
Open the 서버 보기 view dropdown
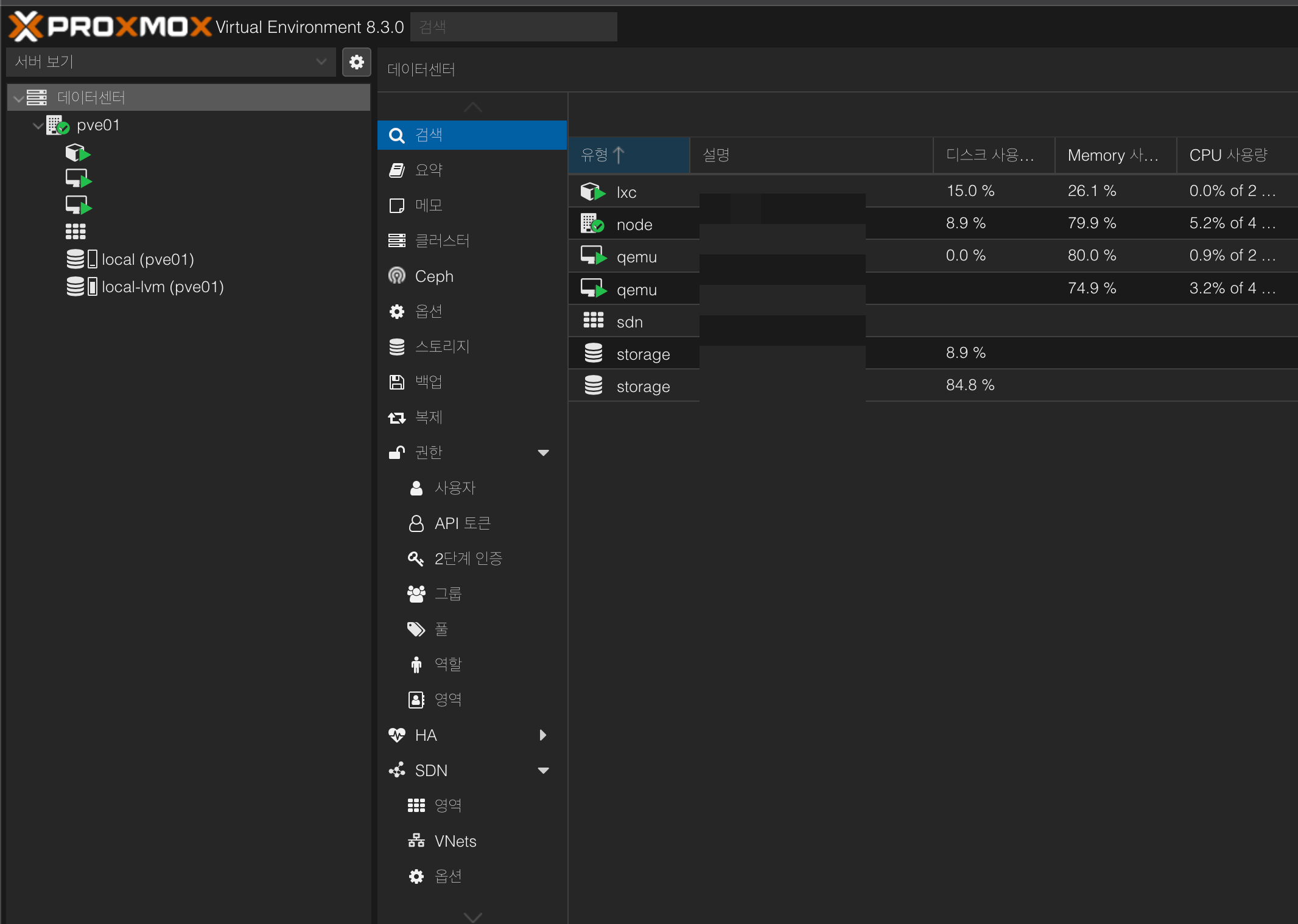click(170, 62)
